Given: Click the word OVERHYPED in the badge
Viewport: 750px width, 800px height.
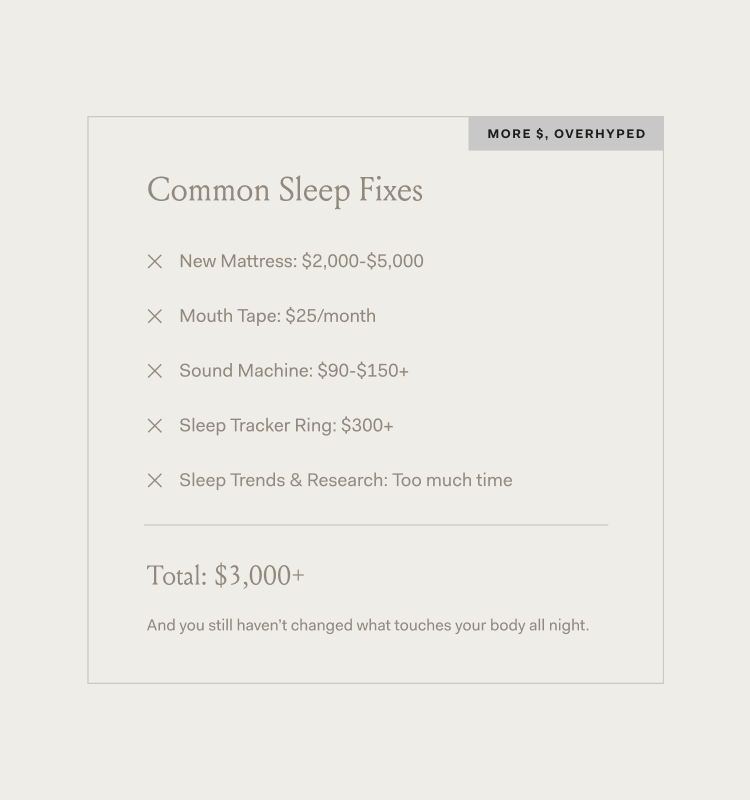Looking at the screenshot, I should [600, 134].
